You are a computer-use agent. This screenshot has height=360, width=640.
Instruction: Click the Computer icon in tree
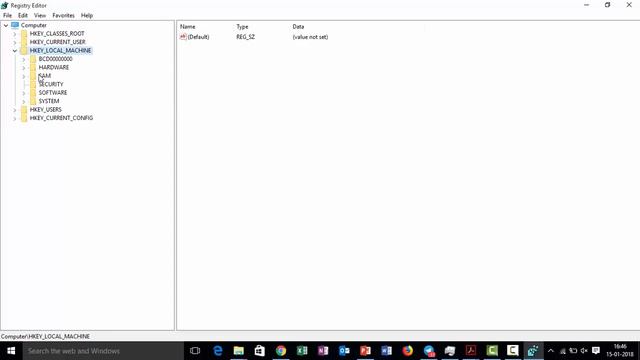(x=15, y=25)
